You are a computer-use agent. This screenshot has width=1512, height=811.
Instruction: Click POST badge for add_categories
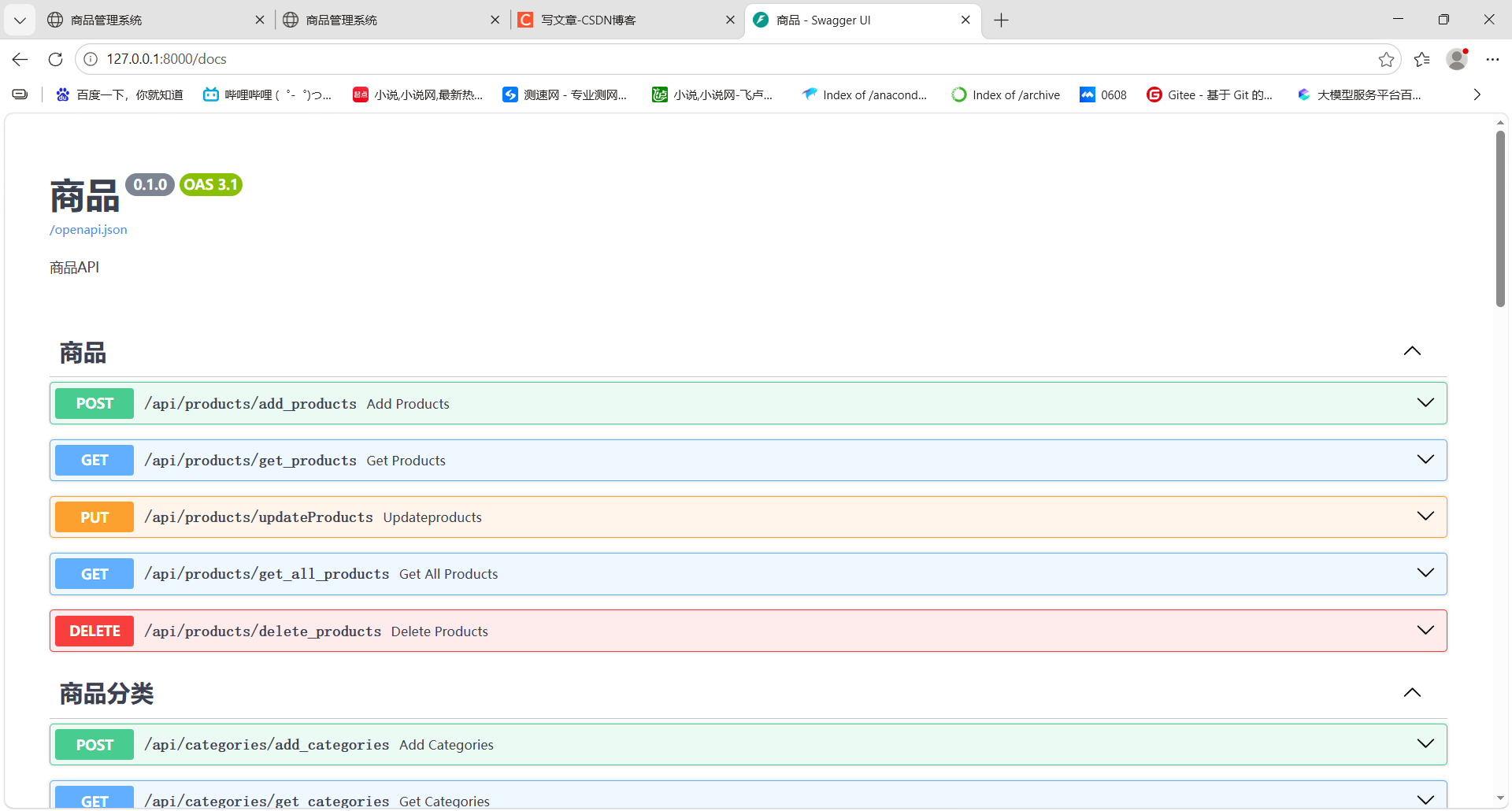coord(94,745)
